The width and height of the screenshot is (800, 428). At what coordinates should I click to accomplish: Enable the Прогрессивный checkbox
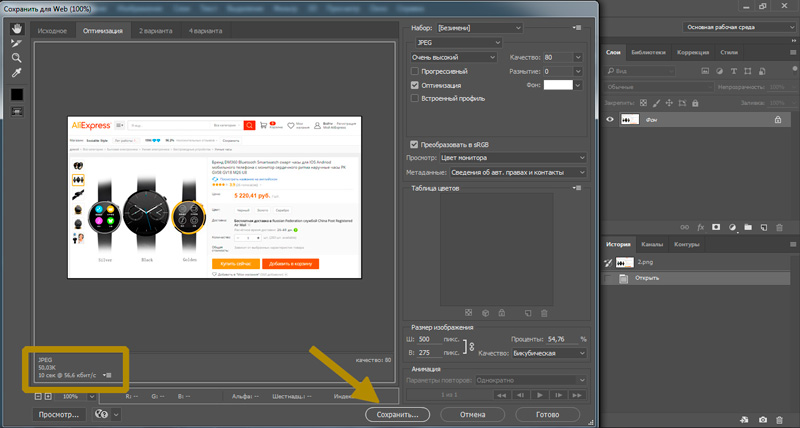(x=416, y=72)
